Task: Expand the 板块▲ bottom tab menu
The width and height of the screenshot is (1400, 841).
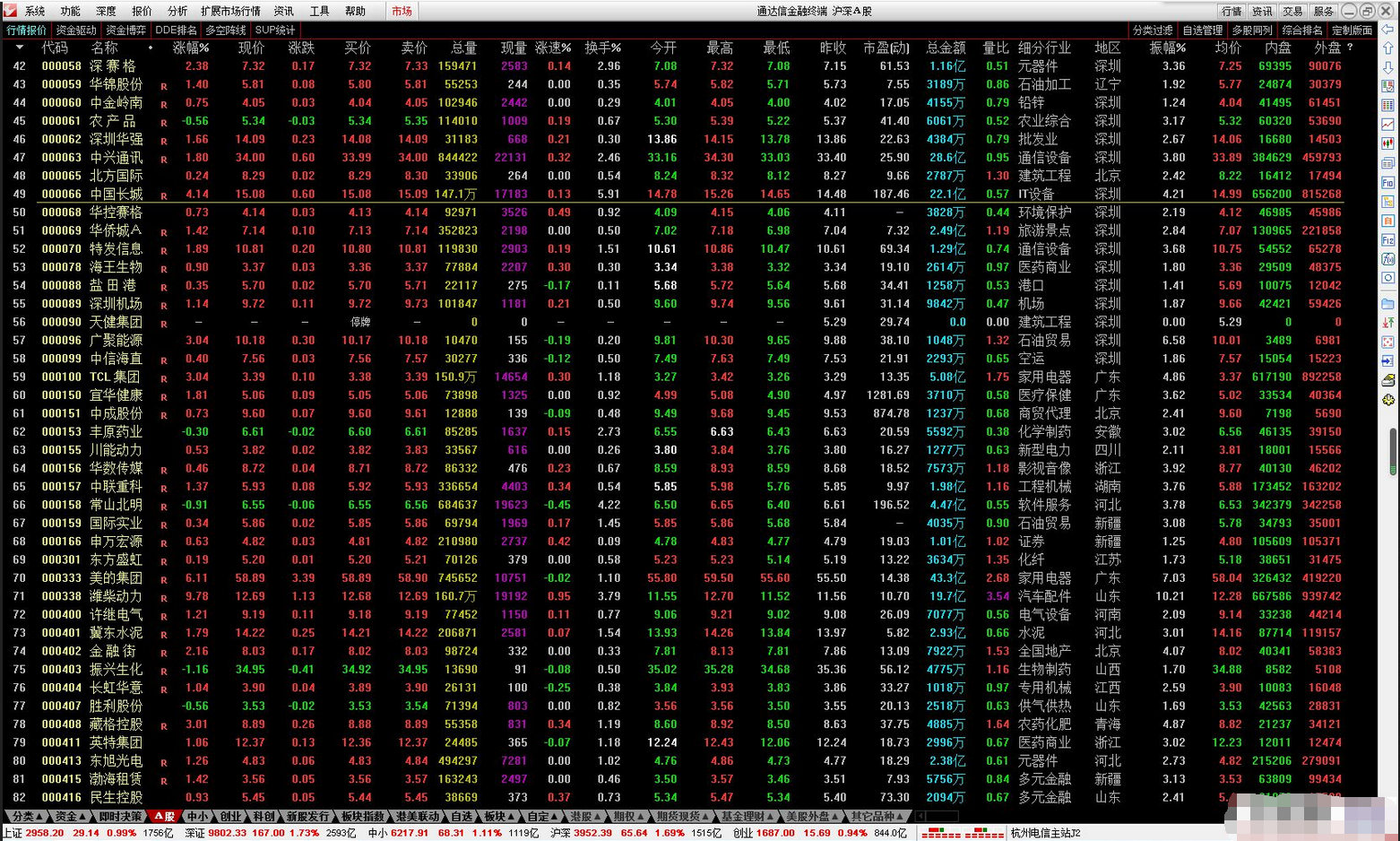Action: point(499,816)
